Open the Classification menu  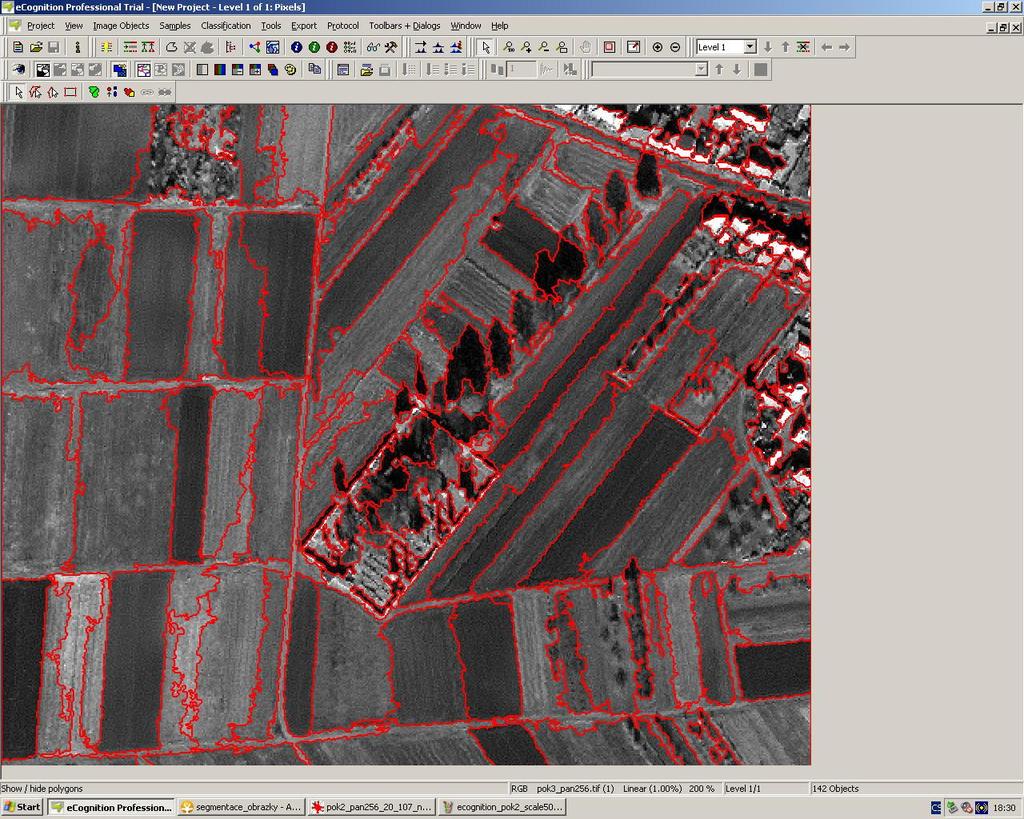tap(226, 25)
